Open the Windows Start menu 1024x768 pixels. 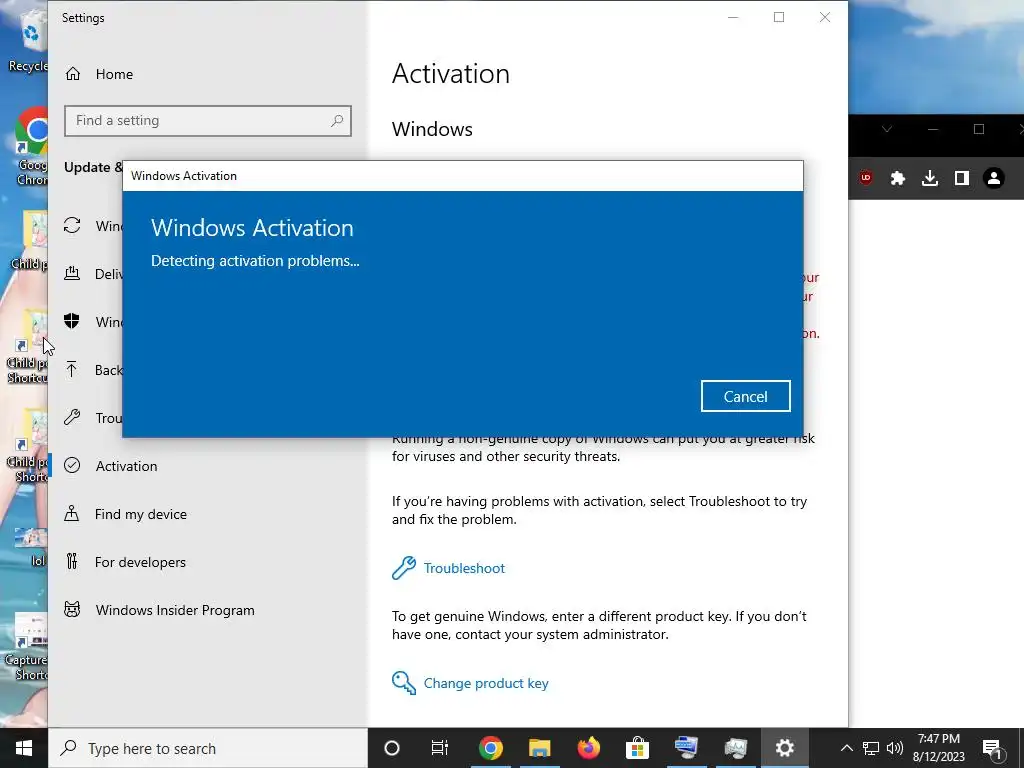[24, 748]
